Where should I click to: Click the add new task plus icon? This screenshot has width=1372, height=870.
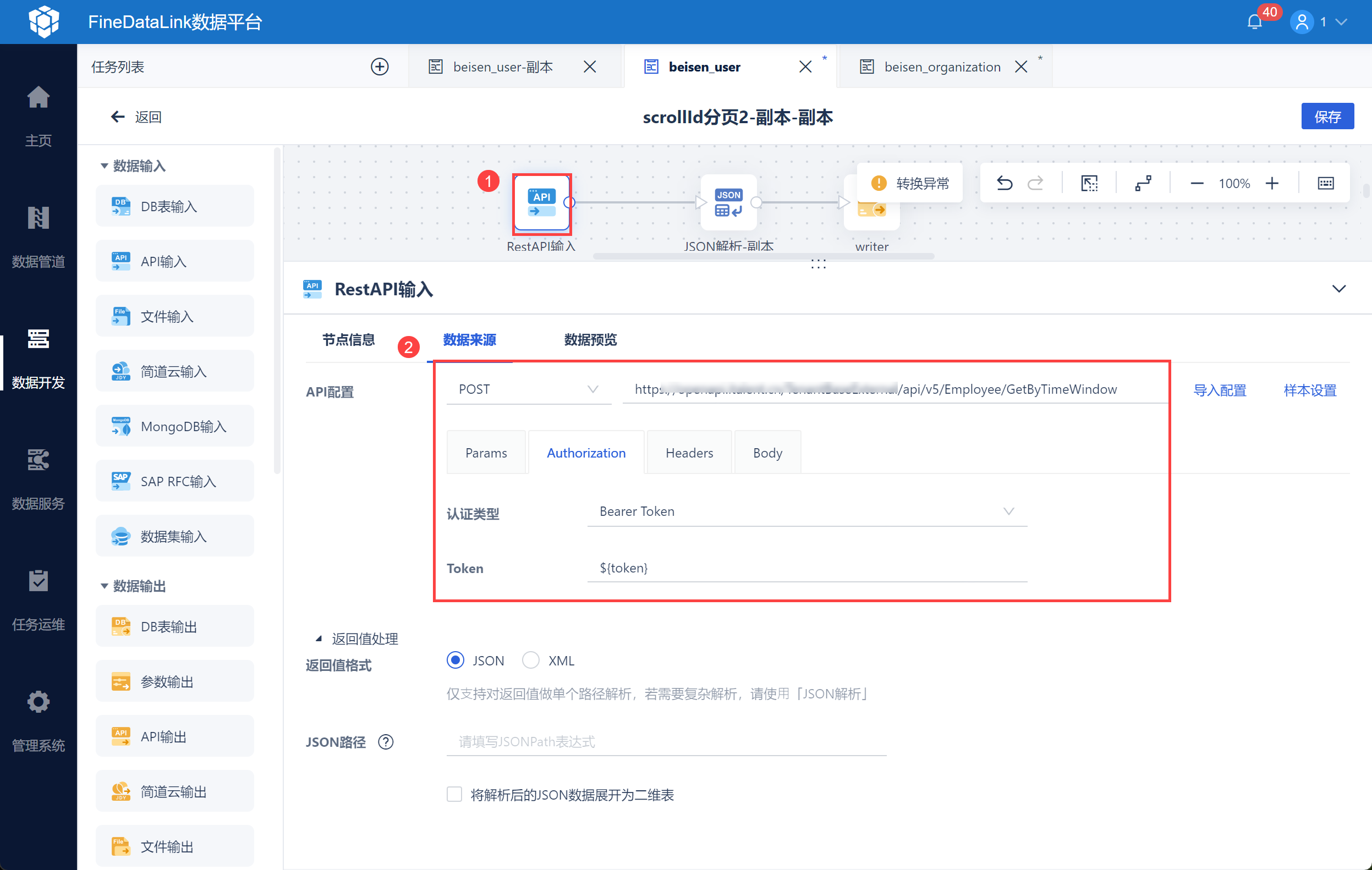coord(380,67)
